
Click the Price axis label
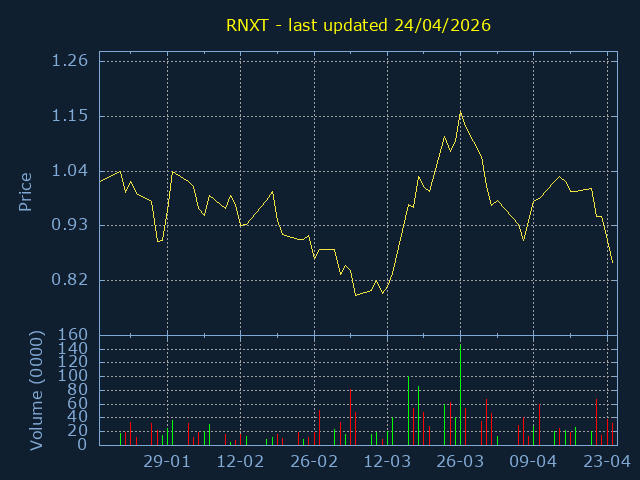pos(26,191)
